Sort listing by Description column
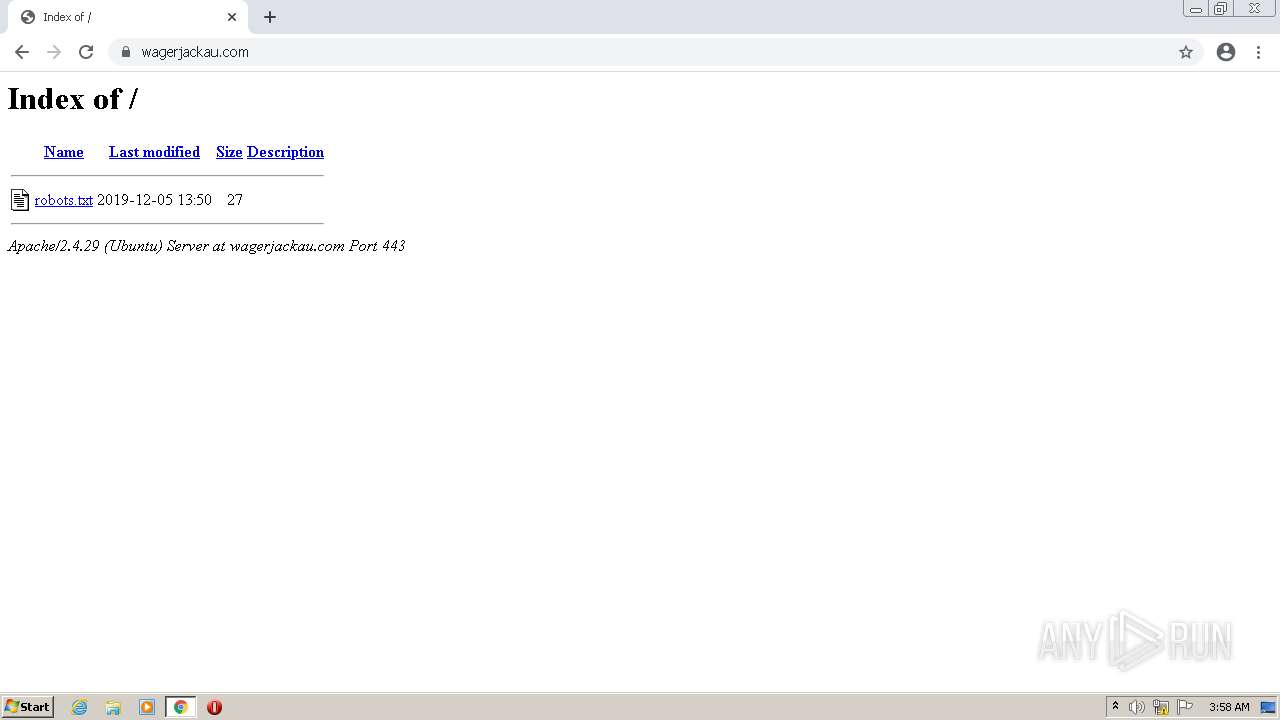Image resolution: width=1280 pixels, height=720 pixels. (285, 152)
